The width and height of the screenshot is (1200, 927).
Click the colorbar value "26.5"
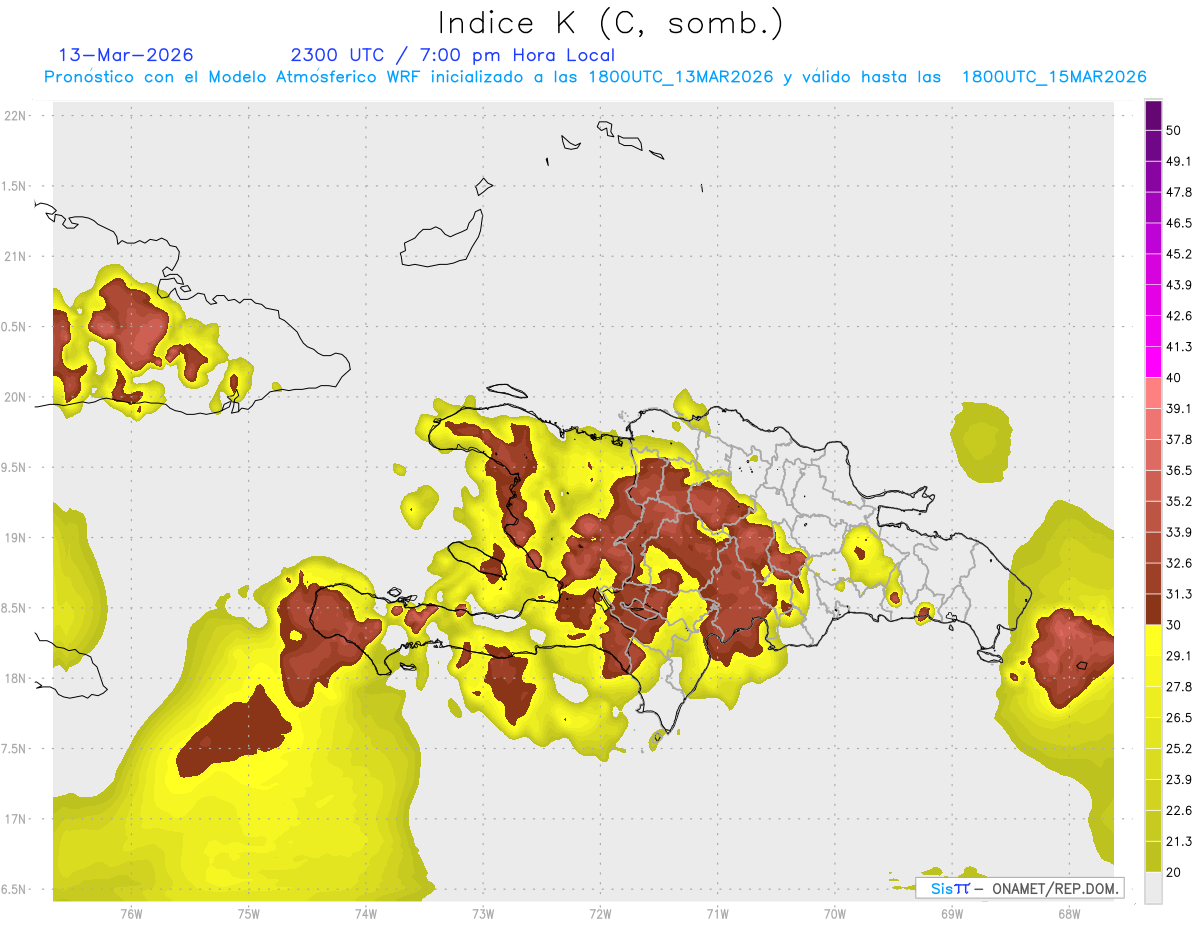point(1179,718)
